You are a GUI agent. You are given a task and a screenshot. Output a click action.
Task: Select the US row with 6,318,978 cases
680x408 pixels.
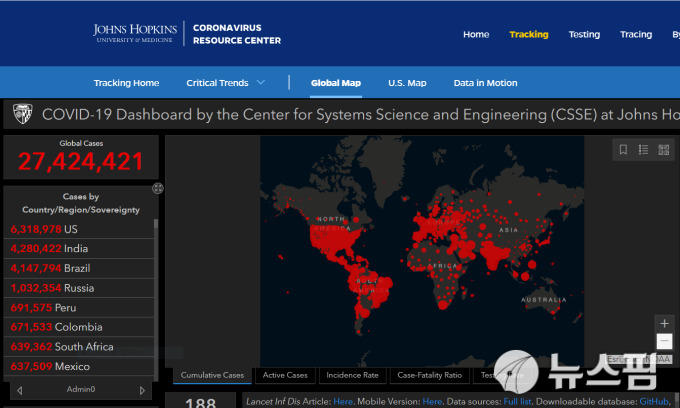(79, 229)
